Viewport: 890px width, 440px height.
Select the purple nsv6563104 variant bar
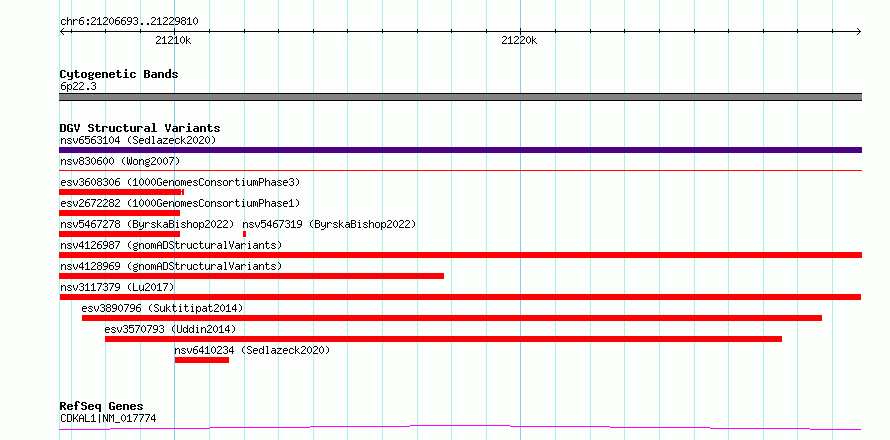point(460,150)
